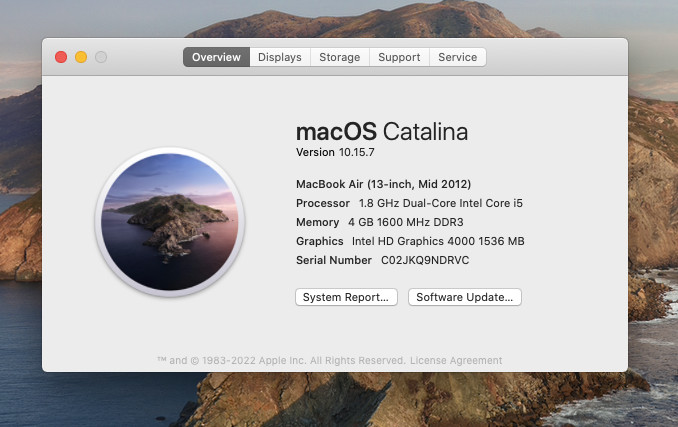Go to the Support tab
678x427 pixels.
click(399, 57)
